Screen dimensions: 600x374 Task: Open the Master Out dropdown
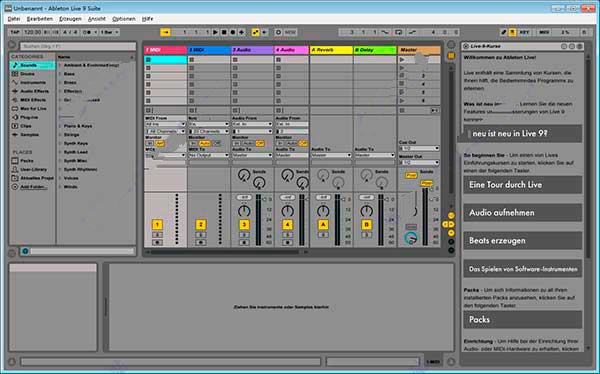click(419, 163)
